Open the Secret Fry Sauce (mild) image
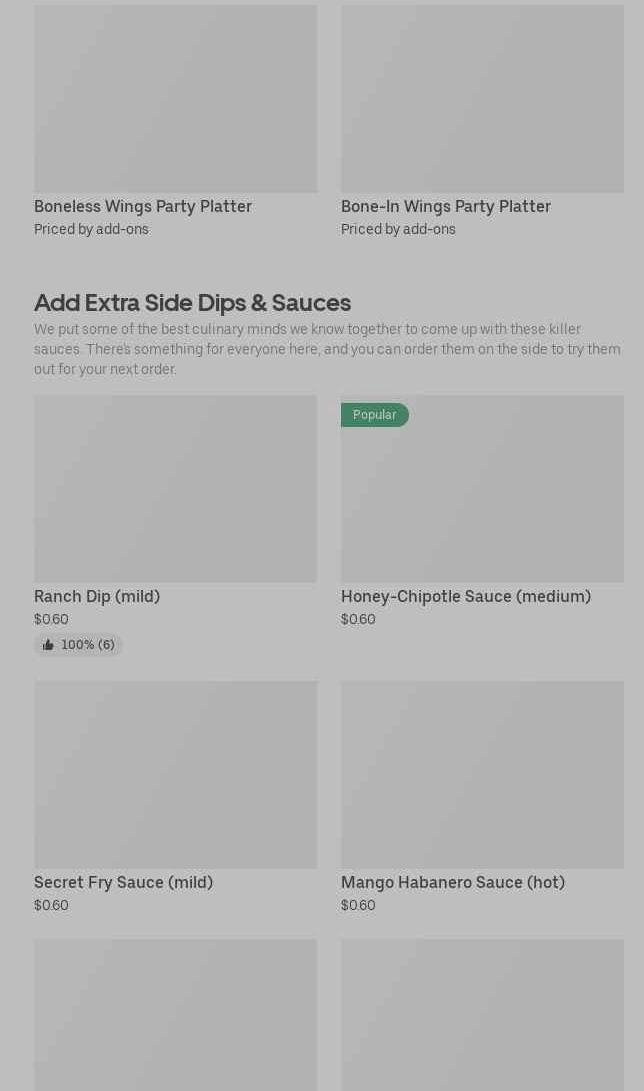Screen dimensions: 644x1091 pos(175,774)
